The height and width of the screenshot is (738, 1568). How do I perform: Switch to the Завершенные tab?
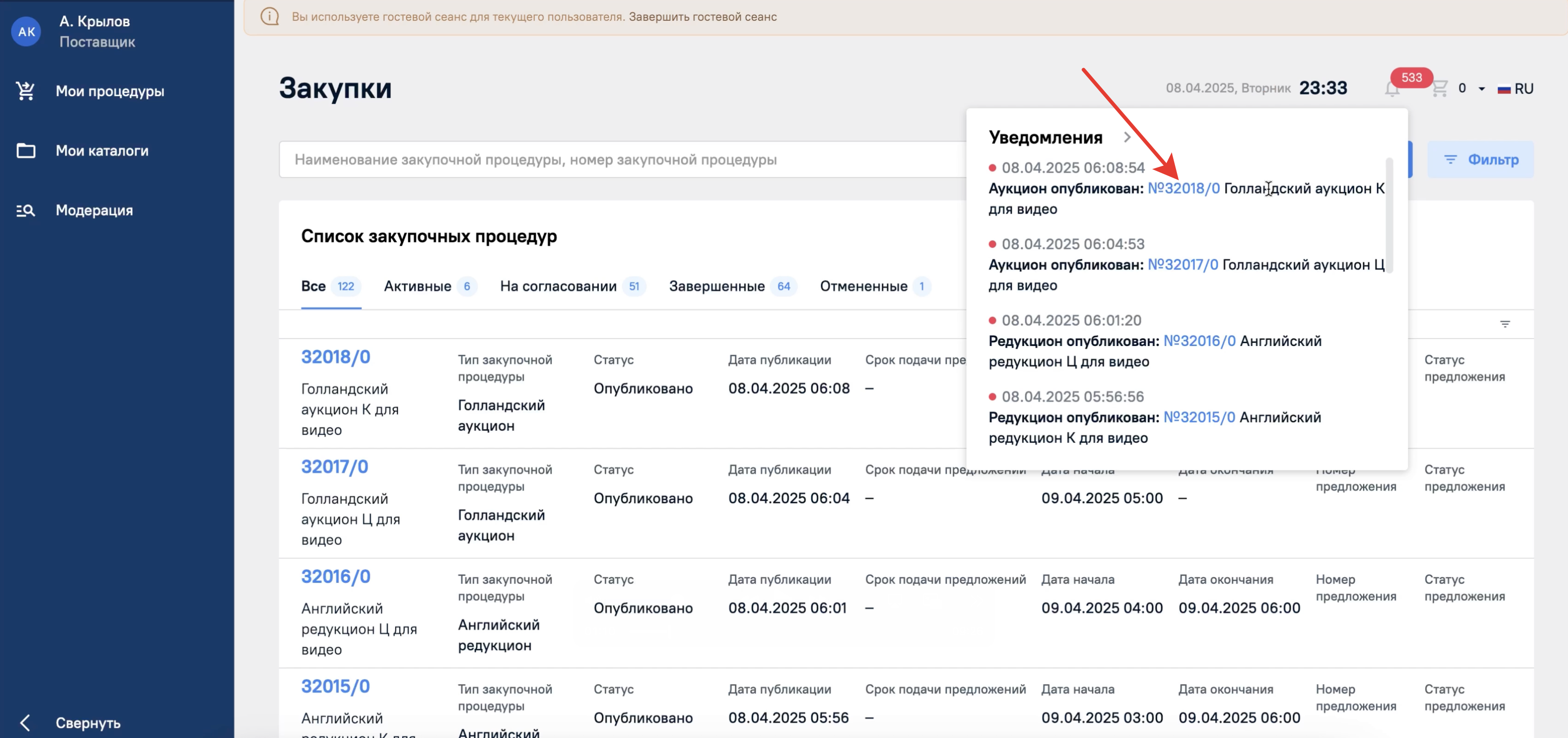coord(716,286)
